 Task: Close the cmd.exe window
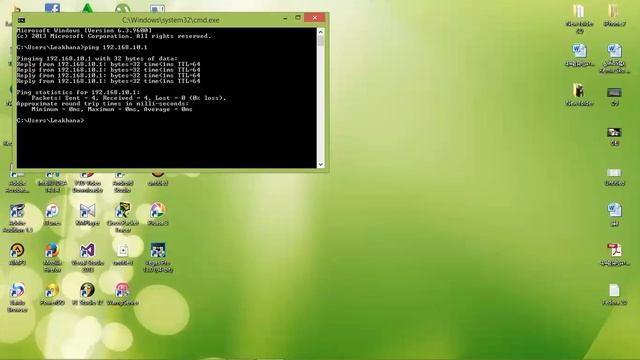[315, 18]
